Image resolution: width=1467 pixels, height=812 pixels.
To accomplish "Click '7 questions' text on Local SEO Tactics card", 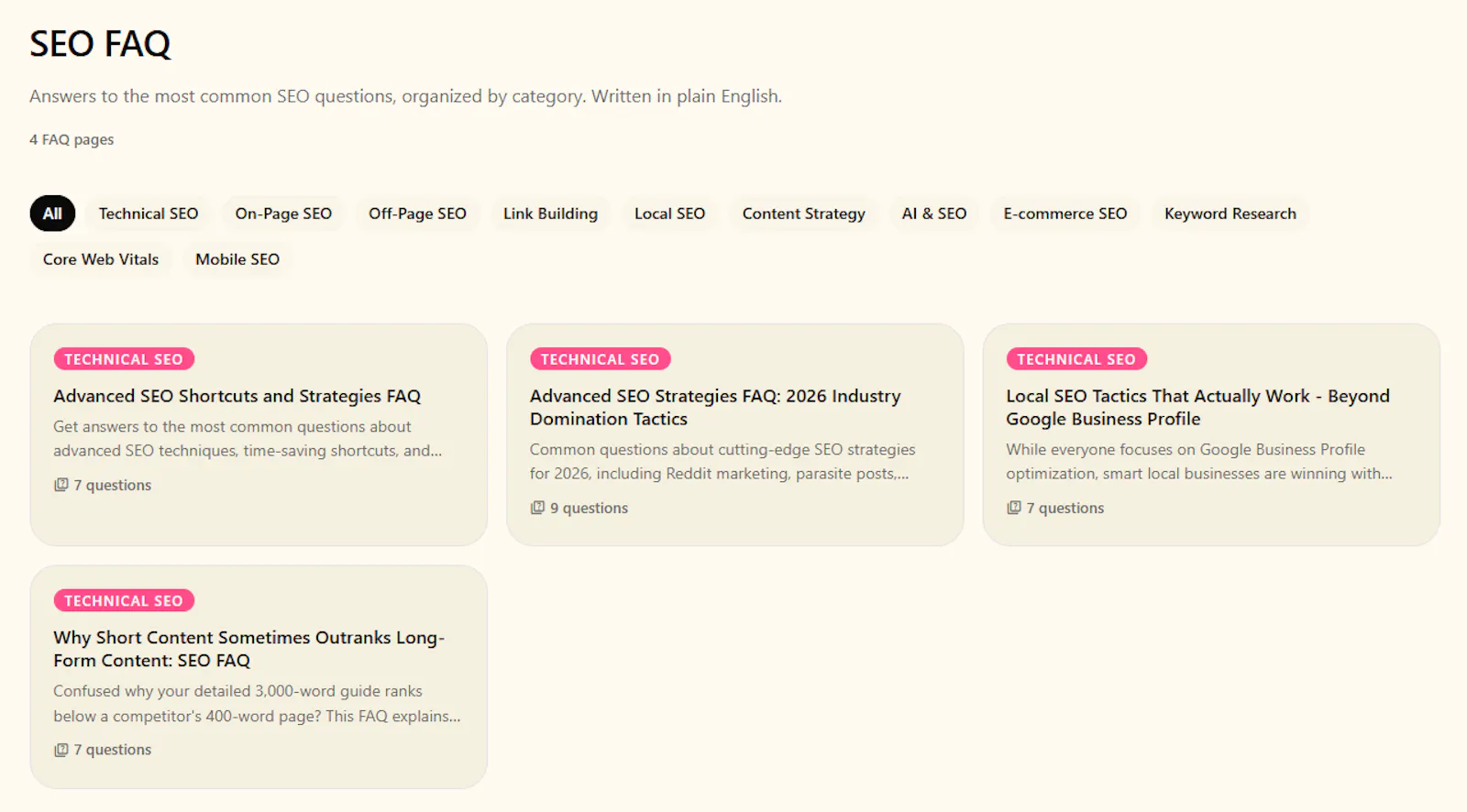I will [1065, 508].
